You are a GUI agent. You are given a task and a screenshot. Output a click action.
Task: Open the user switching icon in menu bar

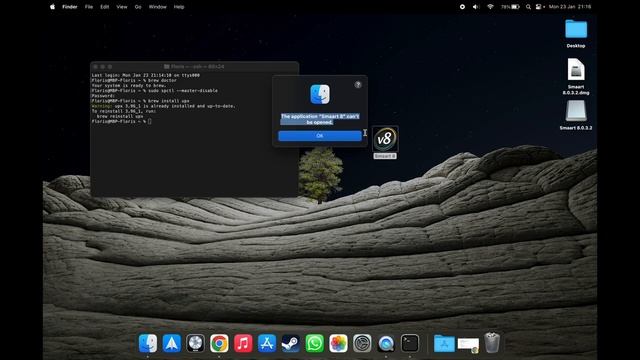point(540,7)
